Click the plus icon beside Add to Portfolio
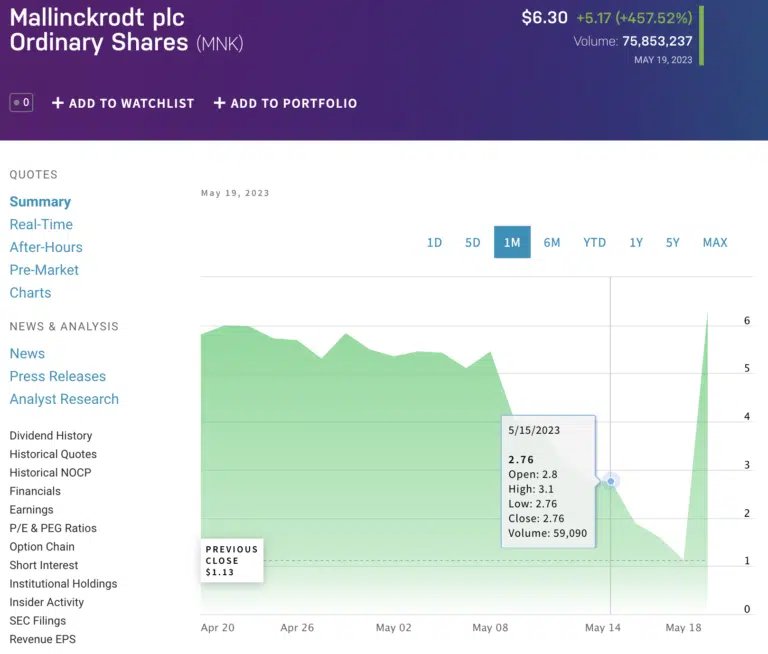 tap(219, 103)
